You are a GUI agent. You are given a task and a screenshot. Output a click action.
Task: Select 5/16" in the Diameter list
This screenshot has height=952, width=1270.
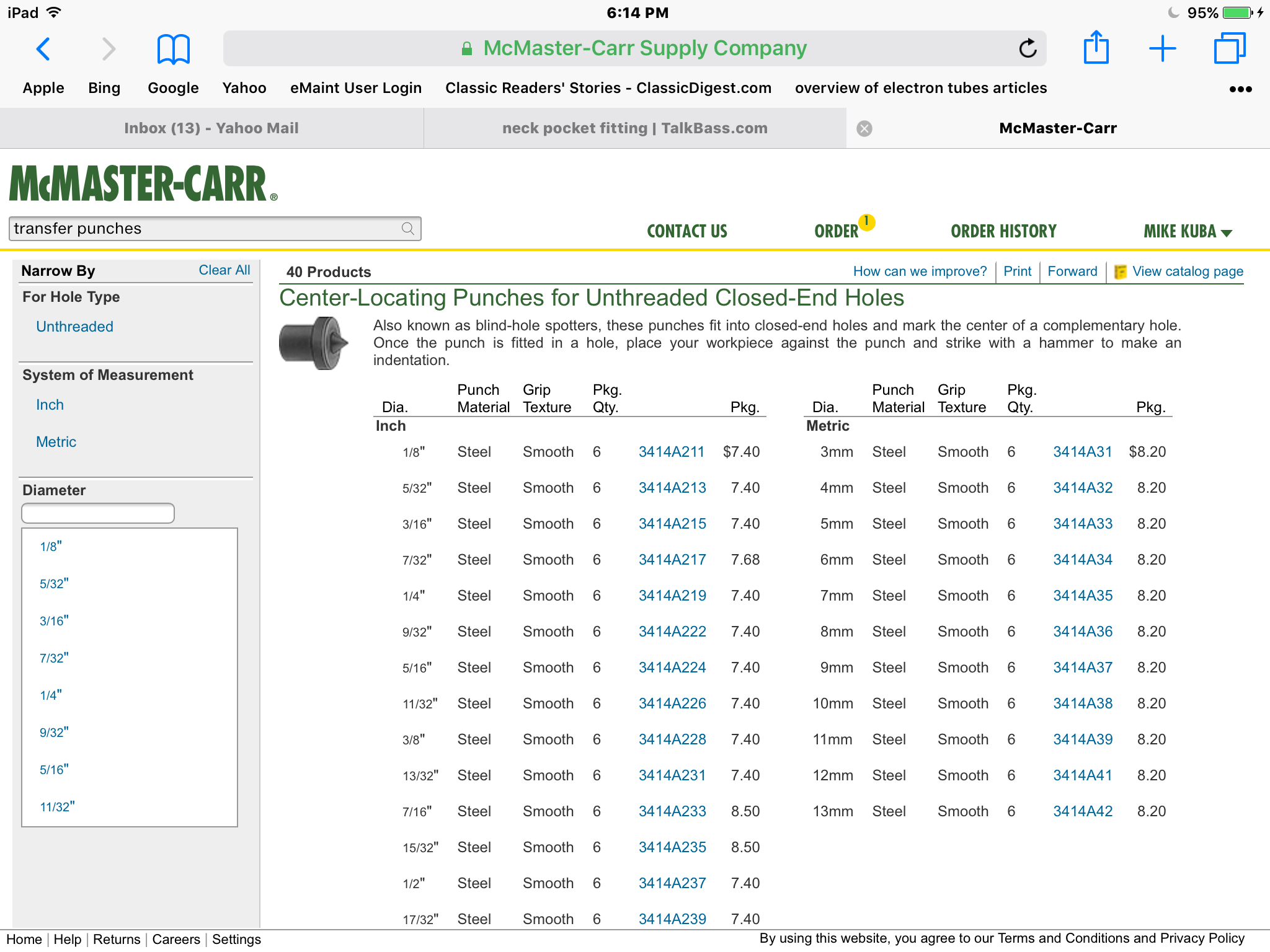[x=54, y=770]
